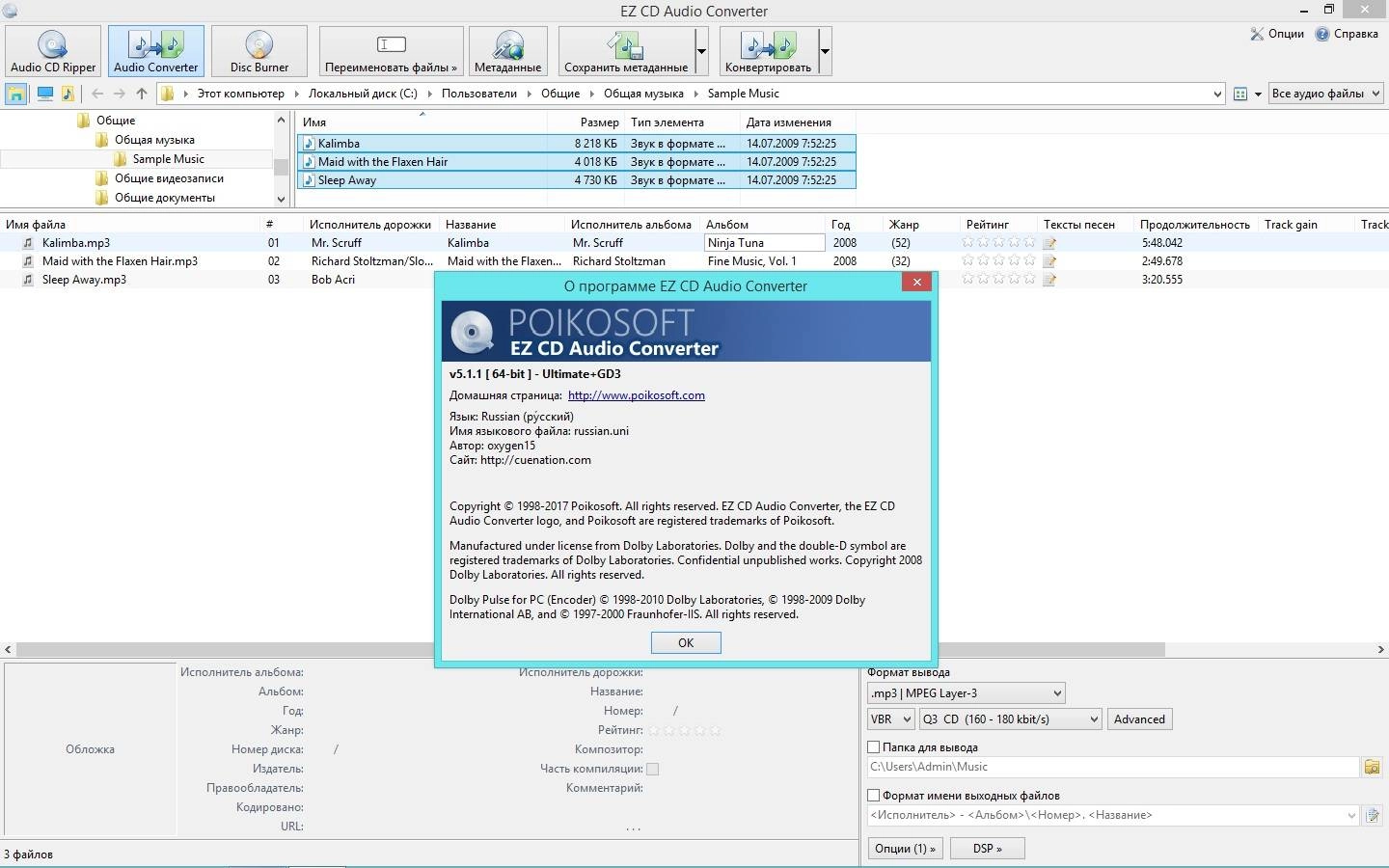The image size is (1389, 868).
Task: Expand the Сохранить метаданные arrow menu
Action: pos(701,50)
